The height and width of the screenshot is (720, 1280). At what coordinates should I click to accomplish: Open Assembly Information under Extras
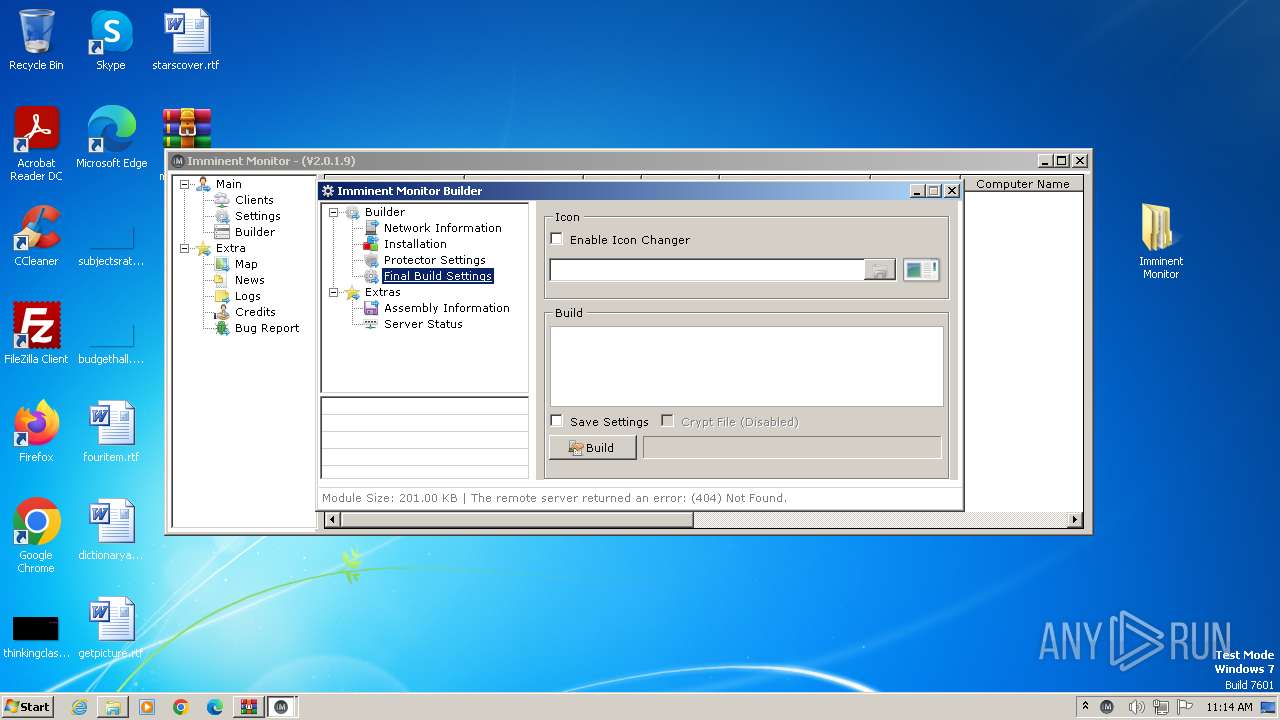pyautogui.click(x=446, y=308)
